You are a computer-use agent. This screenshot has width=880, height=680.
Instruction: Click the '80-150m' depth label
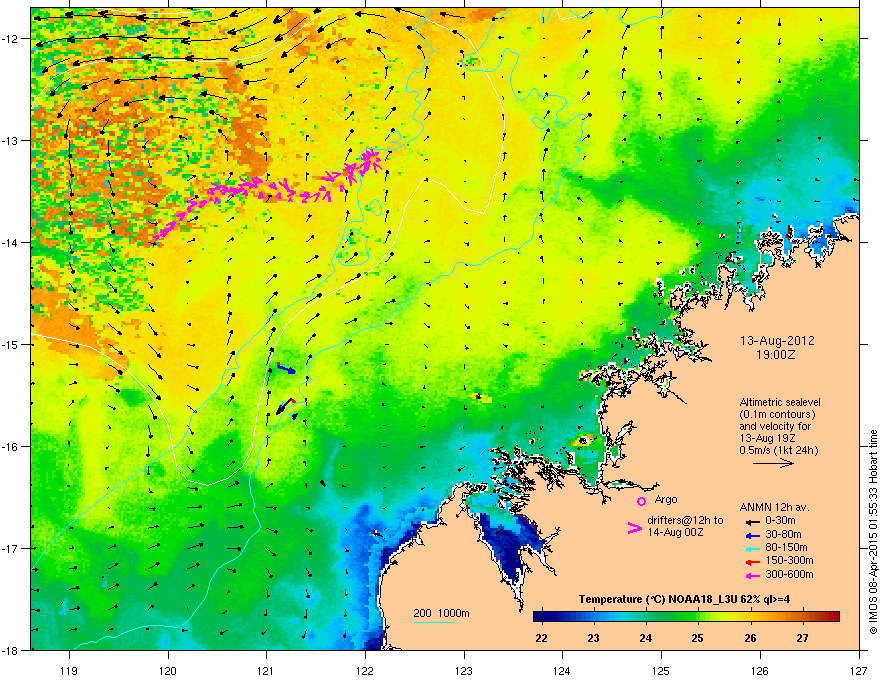[x=786, y=548]
